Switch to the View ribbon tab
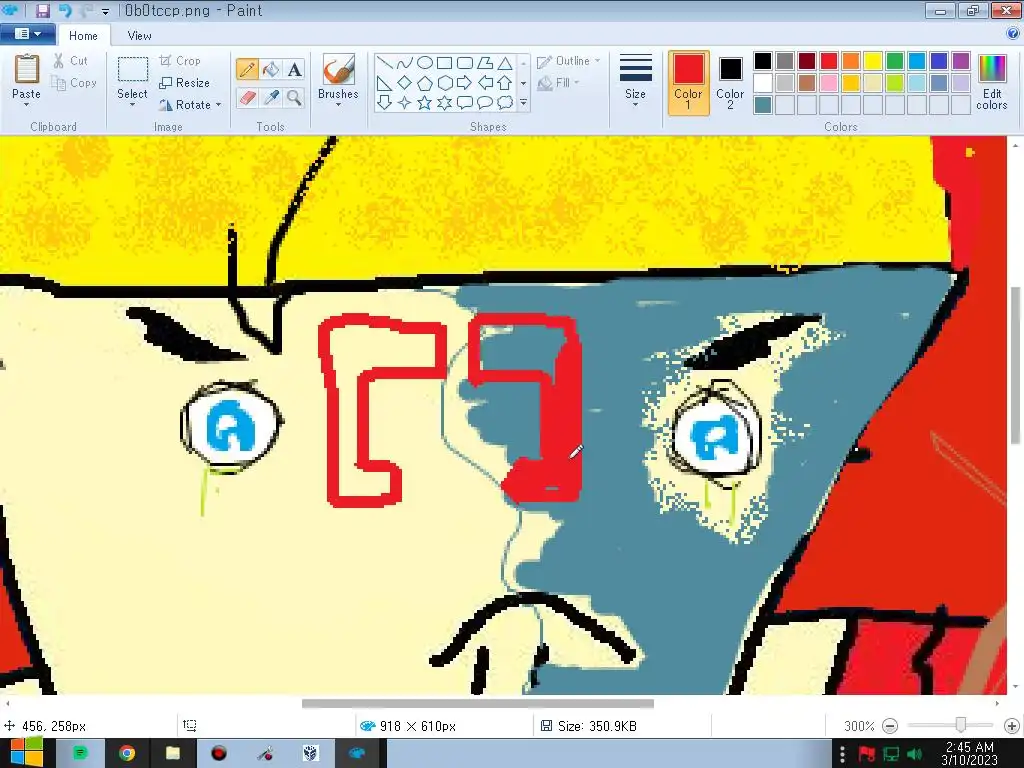The height and width of the screenshot is (768, 1024). 139,35
